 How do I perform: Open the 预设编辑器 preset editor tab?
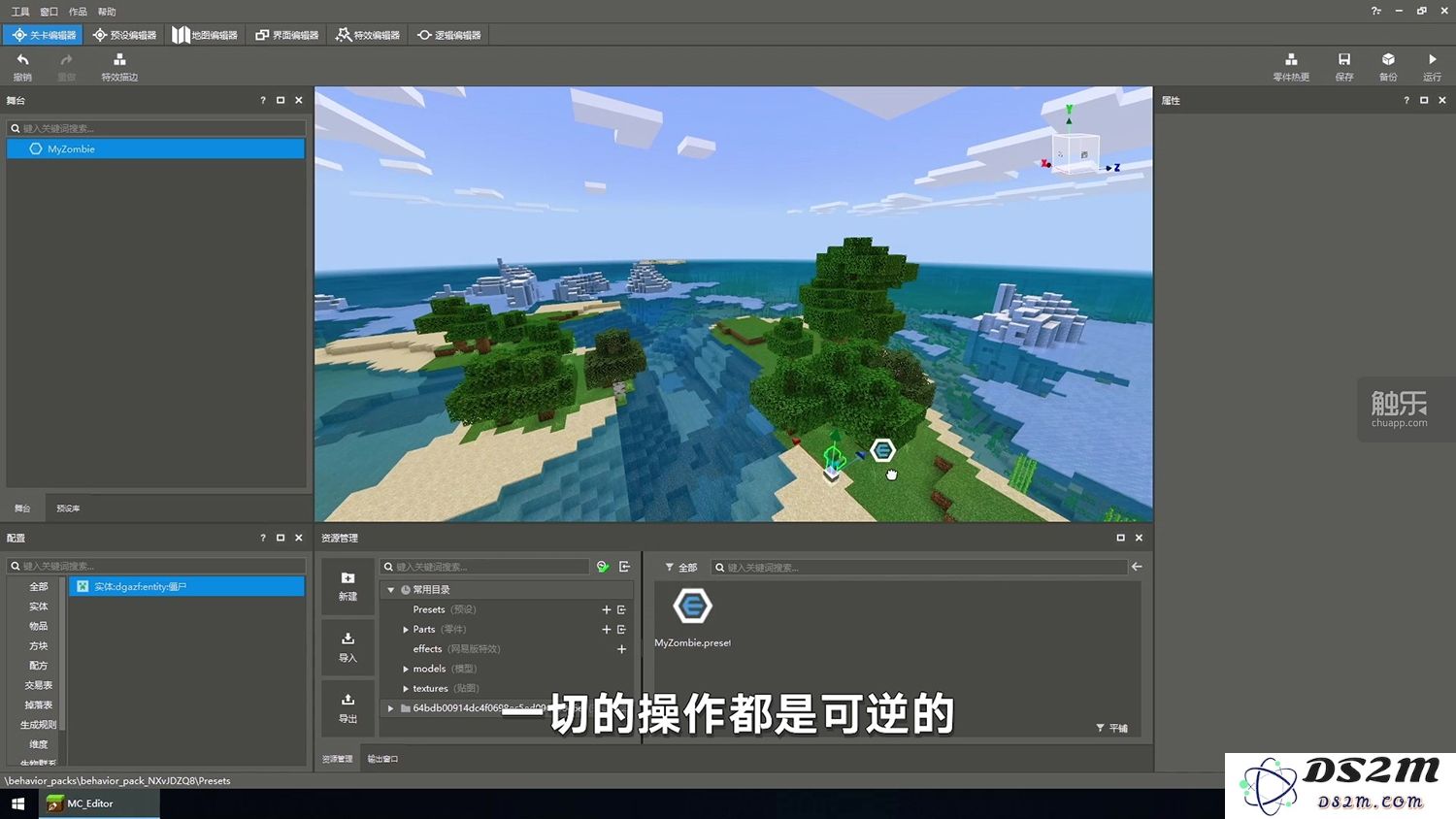(124, 35)
